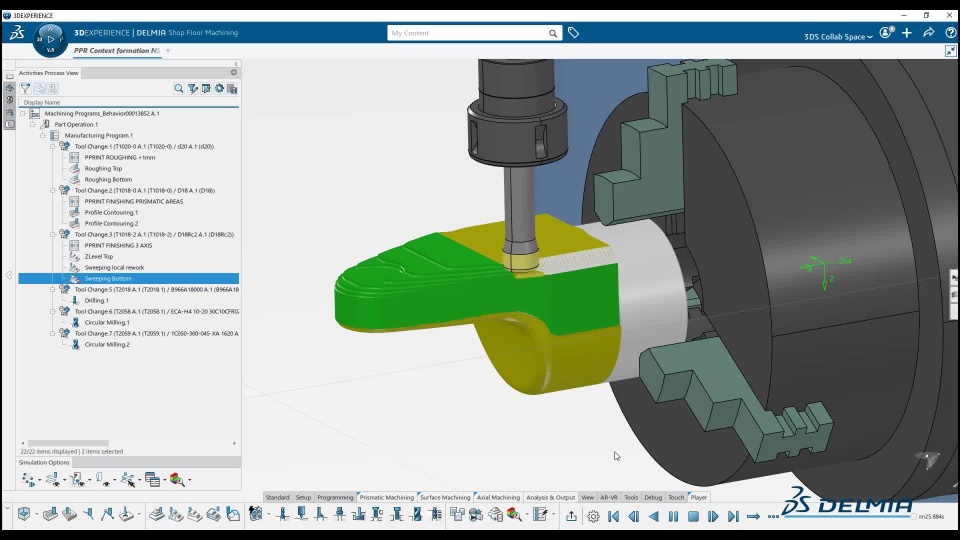Switch to Analysis & Output tab
The image size is (960, 540).
pos(550,497)
